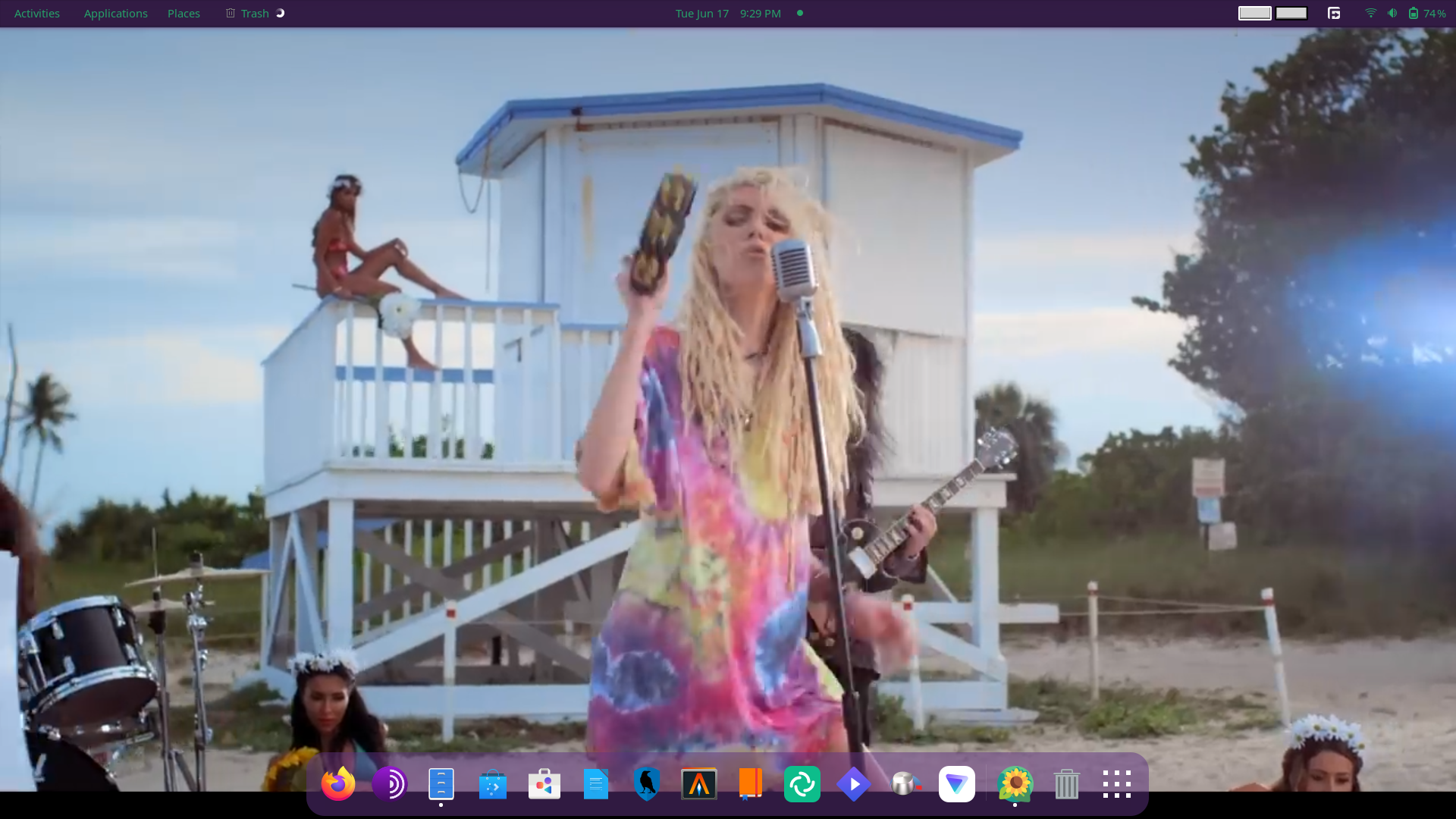Launch the Alacritty terminal icon

[x=699, y=784]
